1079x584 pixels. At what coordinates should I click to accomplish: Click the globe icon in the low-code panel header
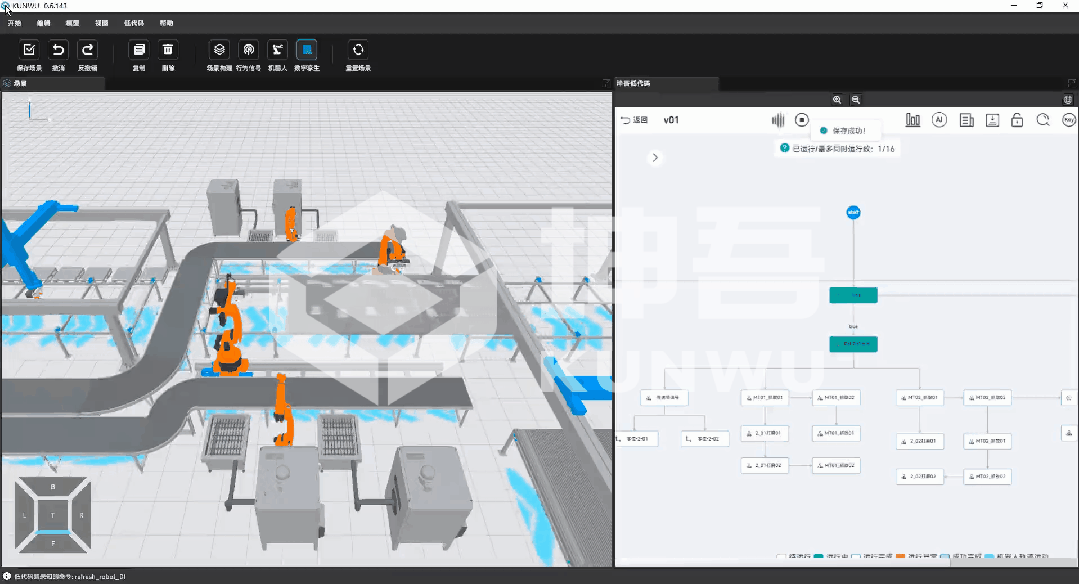(x=1068, y=100)
